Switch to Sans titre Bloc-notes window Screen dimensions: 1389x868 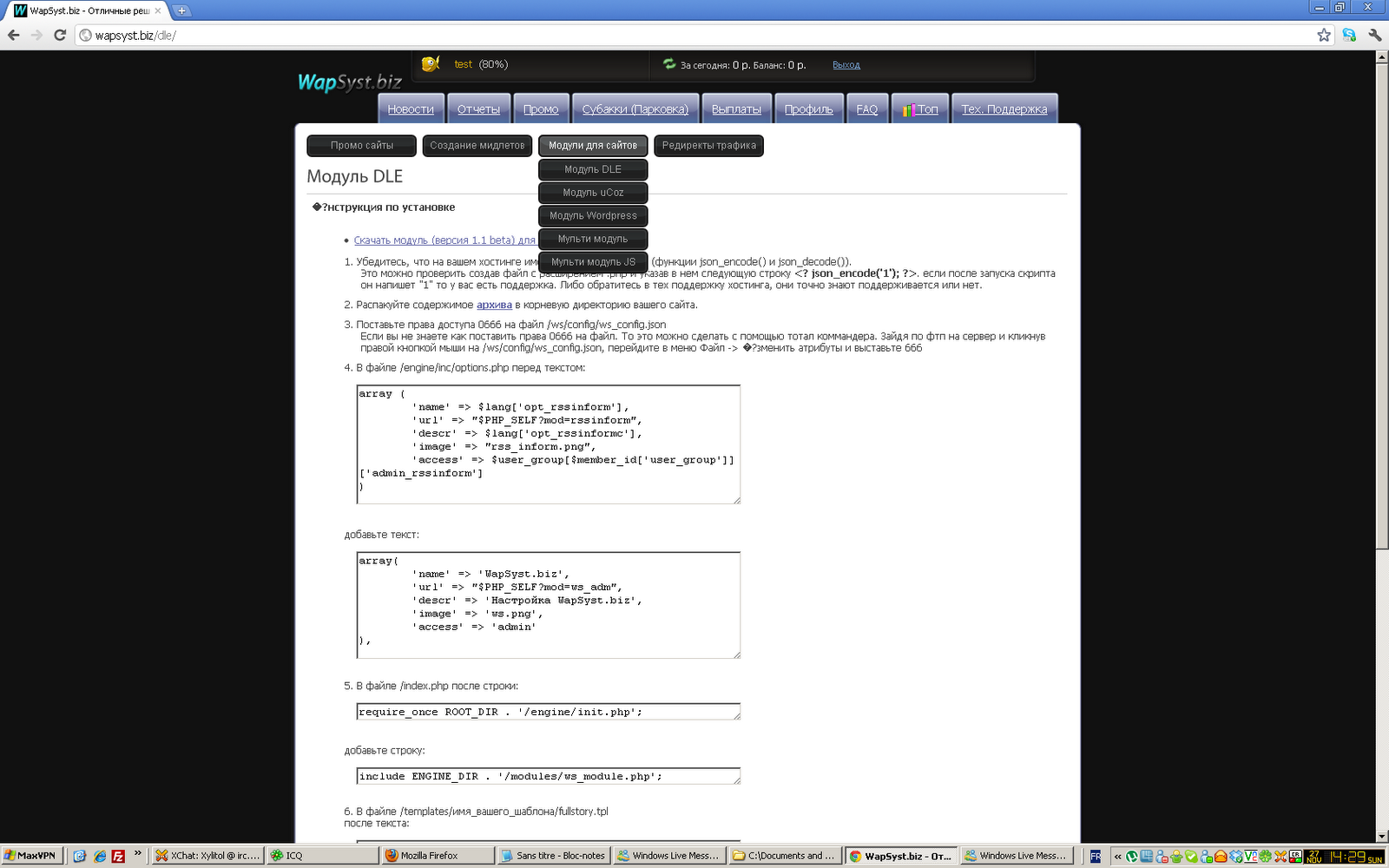(554, 856)
